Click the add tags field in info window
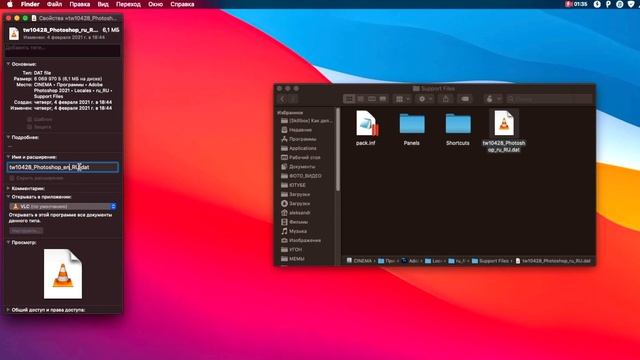The width and height of the screenshot is (640, 360). click(63, 50)
